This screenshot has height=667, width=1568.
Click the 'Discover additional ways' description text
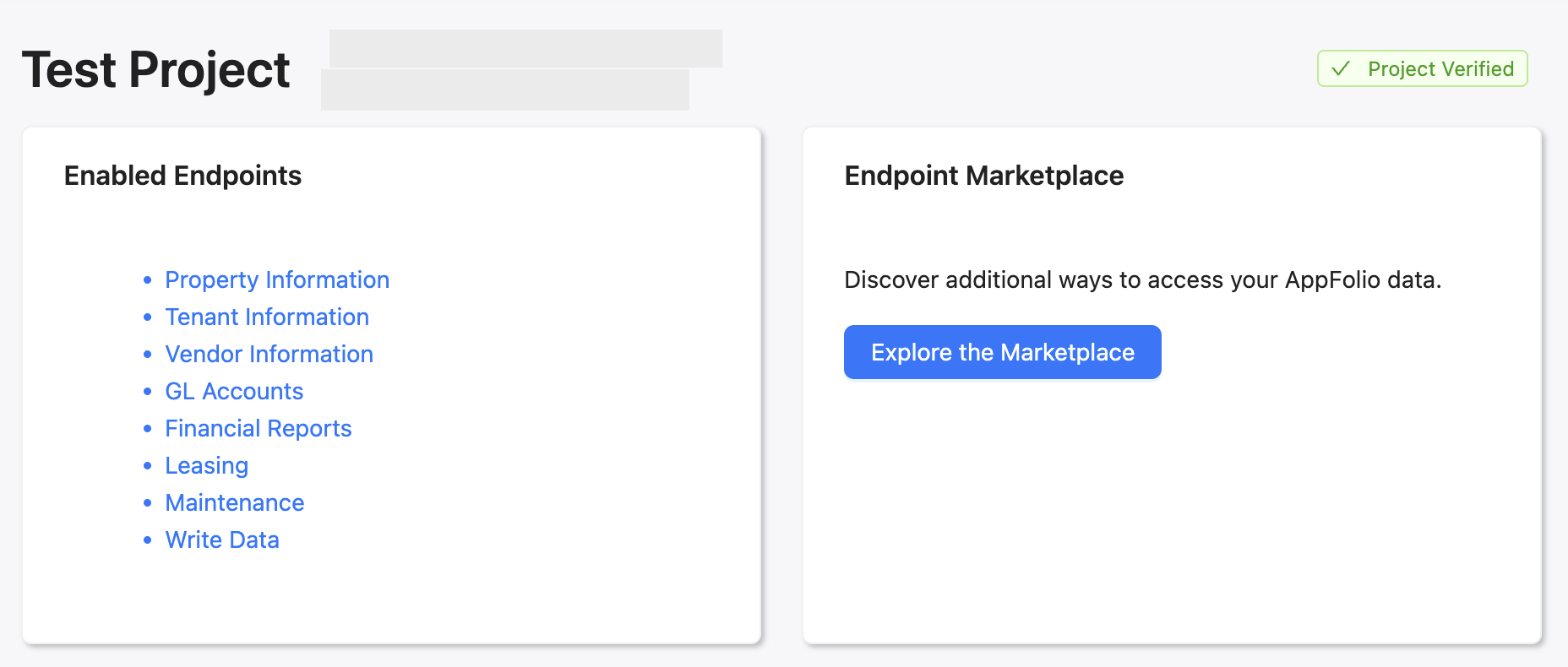click(1142, 279)
